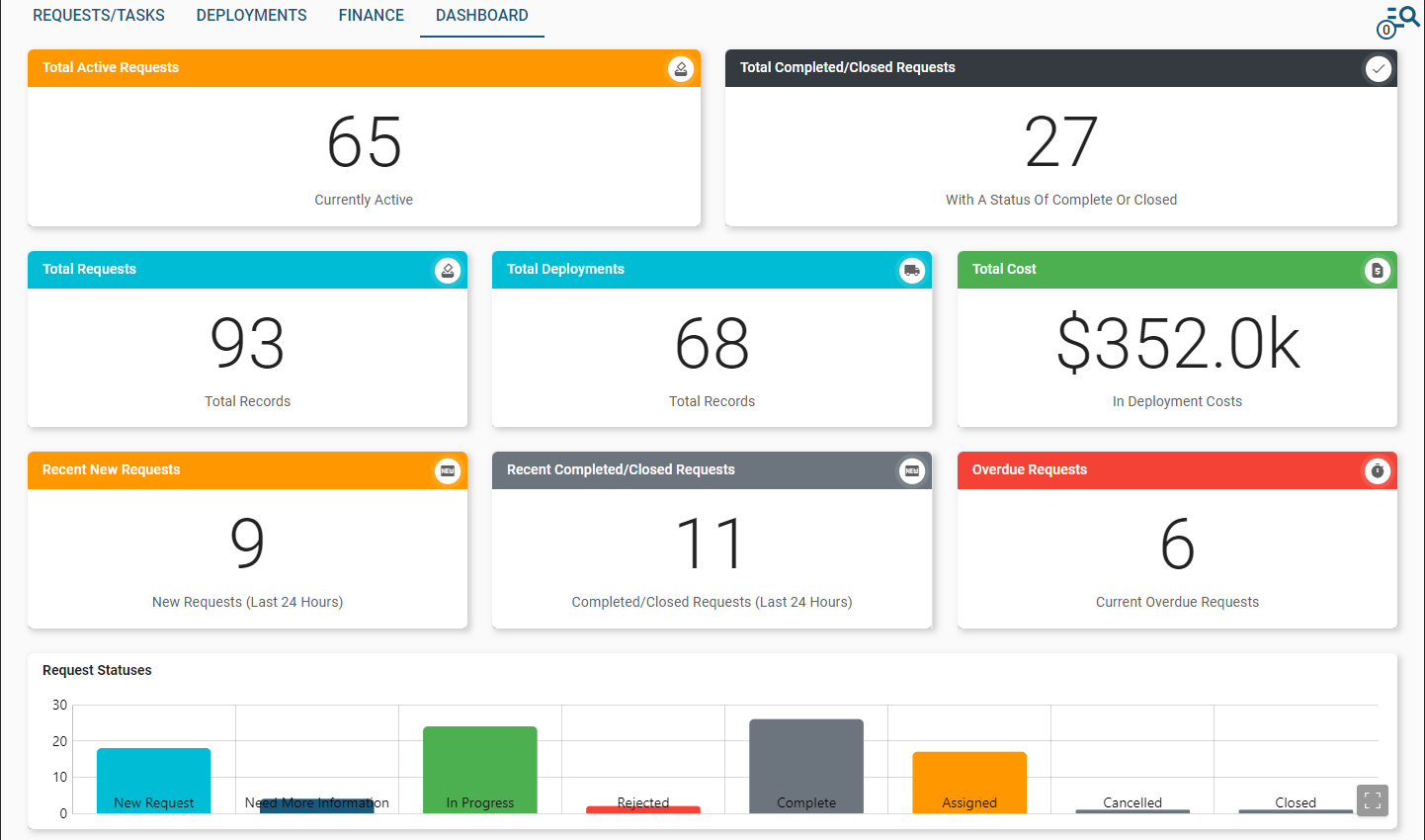Open the FINANCE tab
The height and width of the screenshot is (840, 1425).
pos(371,15)
